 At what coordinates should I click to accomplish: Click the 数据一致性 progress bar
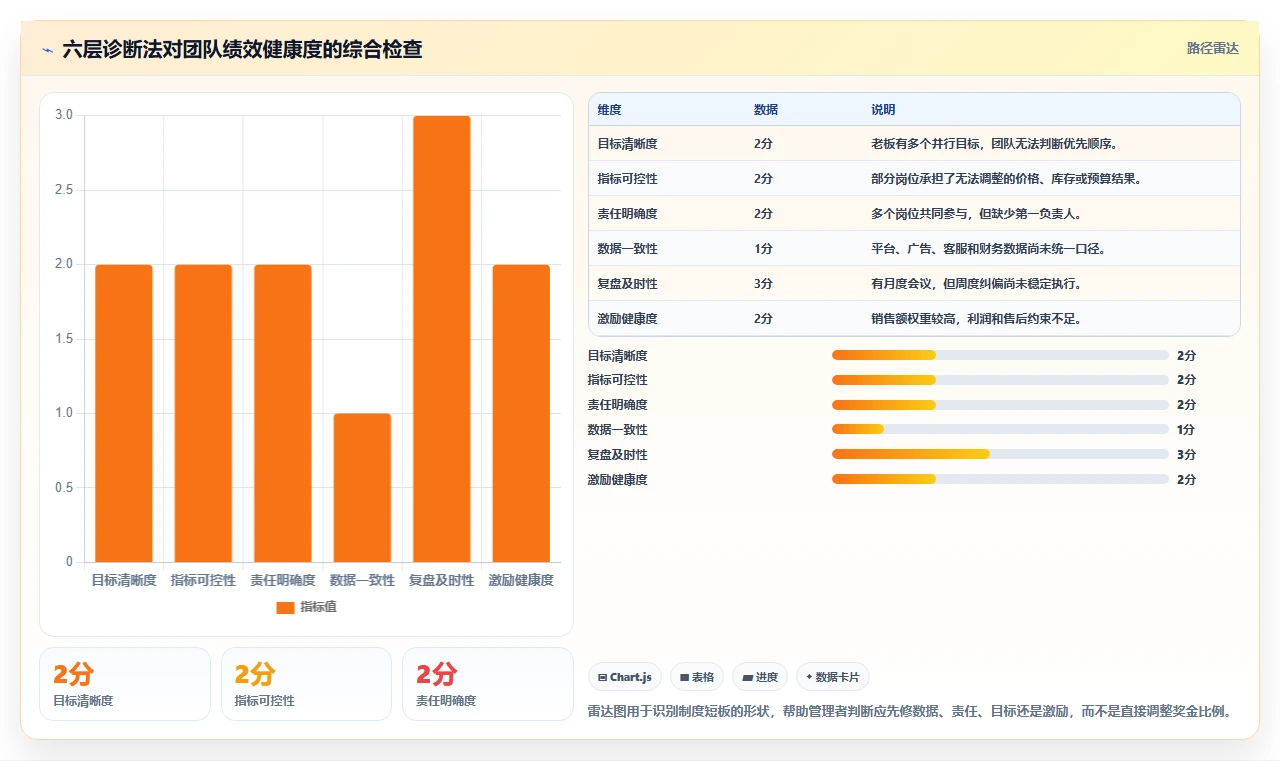(x=1000, y=430)
